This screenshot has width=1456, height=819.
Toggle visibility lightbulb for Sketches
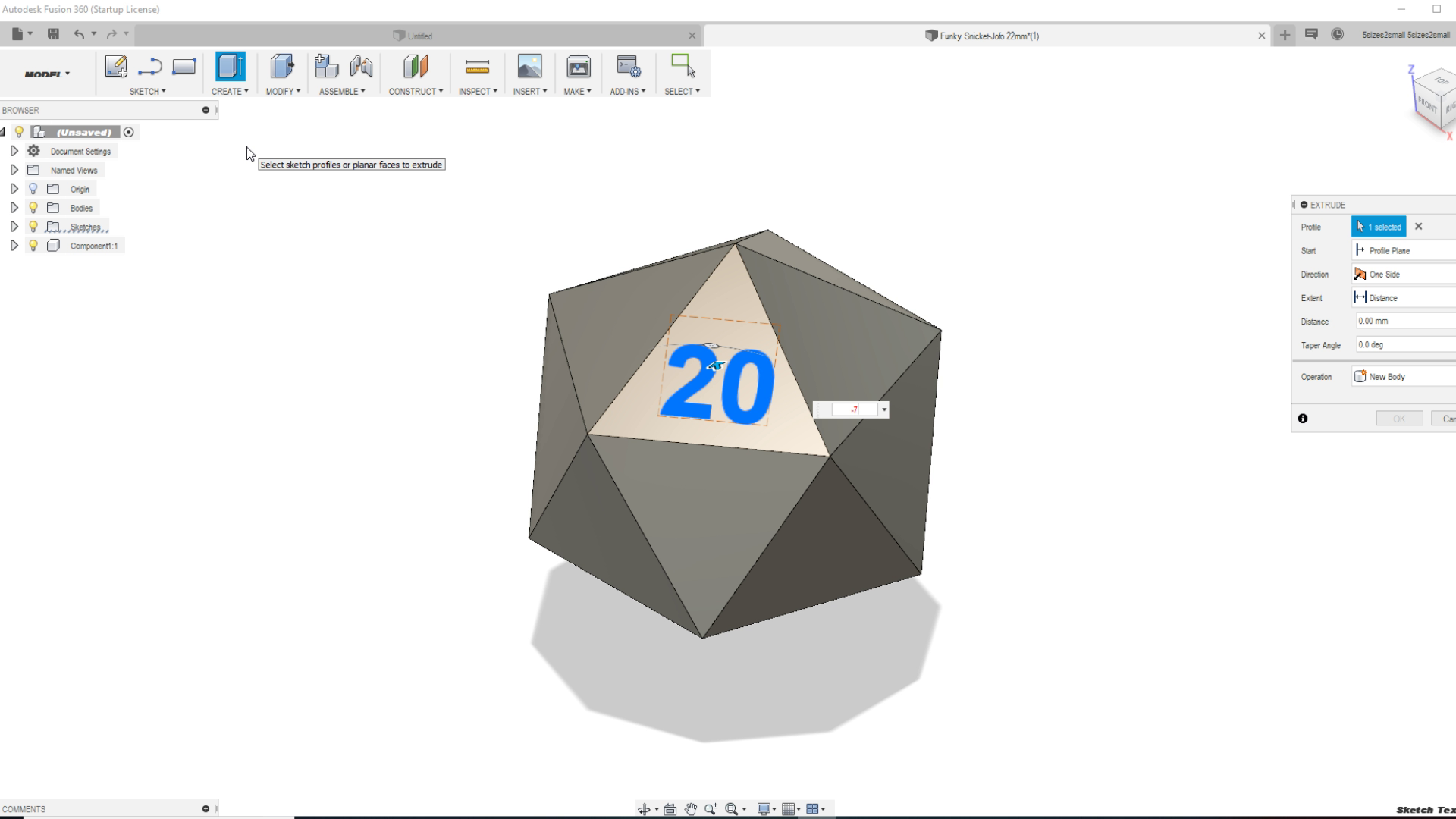[33, 227]
